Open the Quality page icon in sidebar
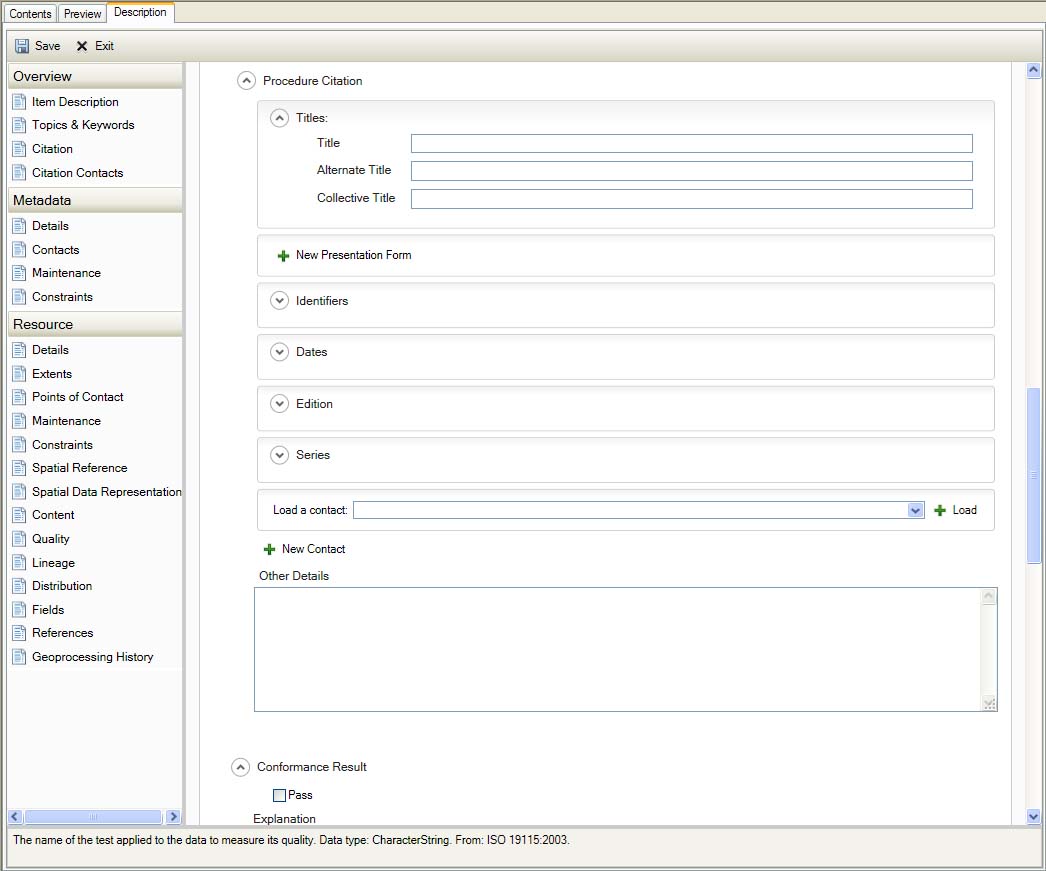1046x871 pixels. (19, 539)
